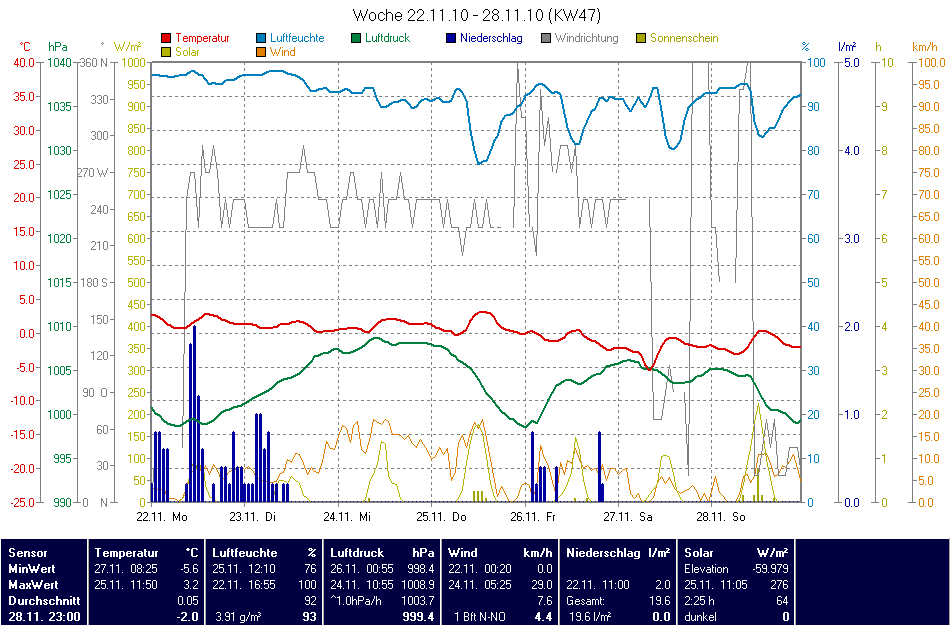Image resolution: width=950 pixels, height=625 pixels.
Task: Click the 23.11. Di date label
Action: [x=252, y=517]
